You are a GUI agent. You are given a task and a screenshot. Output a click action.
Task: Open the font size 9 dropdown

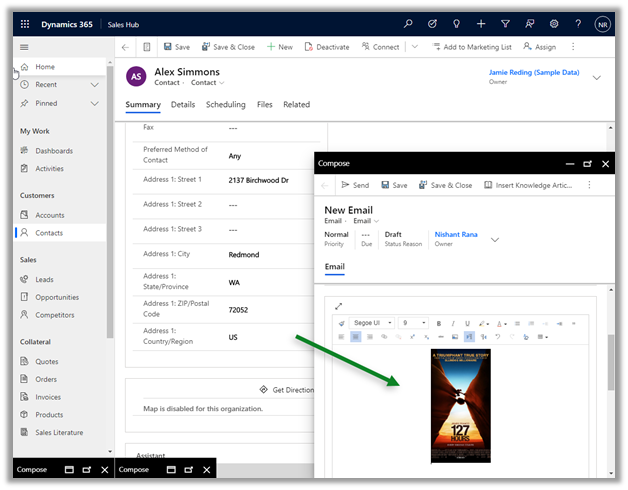pos(411,323)
